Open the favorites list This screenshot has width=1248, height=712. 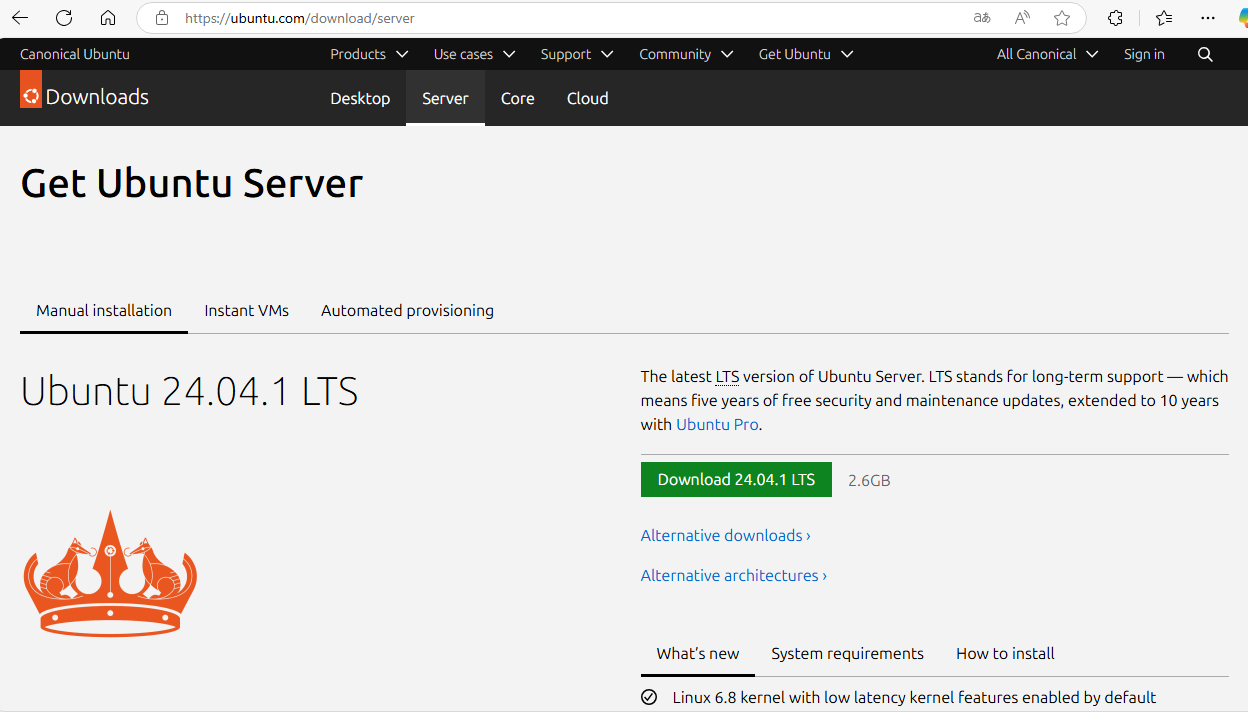pos(1164,18)
